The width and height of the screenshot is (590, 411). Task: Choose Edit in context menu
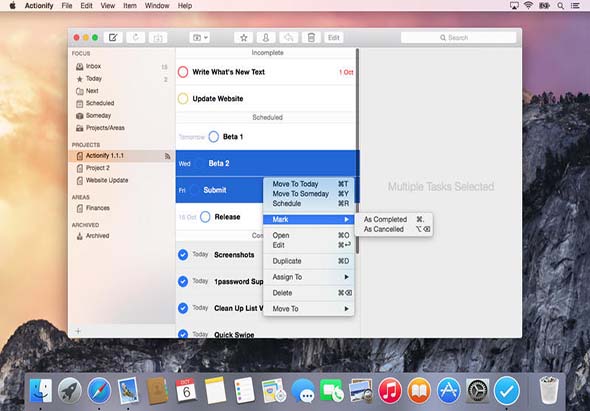[x=308, y=245]
